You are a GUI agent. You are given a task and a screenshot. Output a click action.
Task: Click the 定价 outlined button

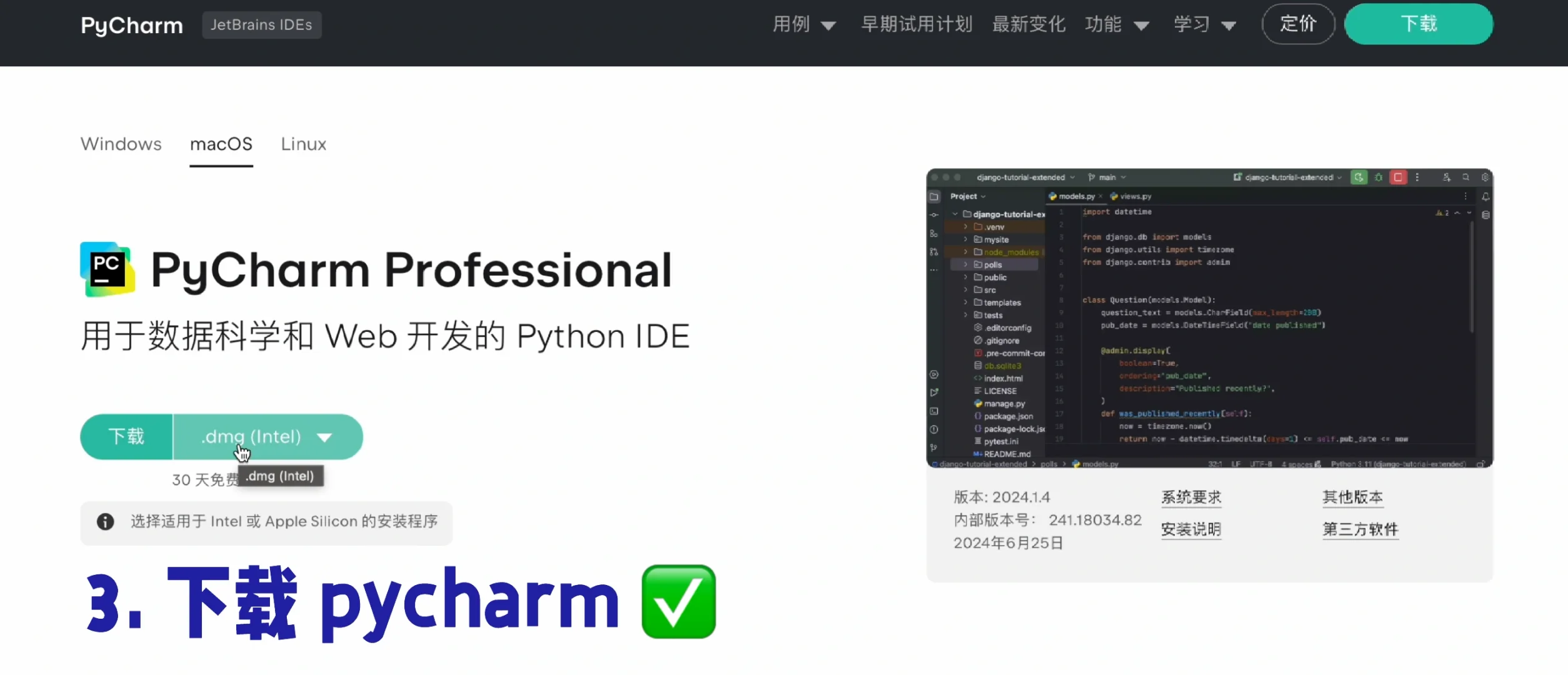1298,24
